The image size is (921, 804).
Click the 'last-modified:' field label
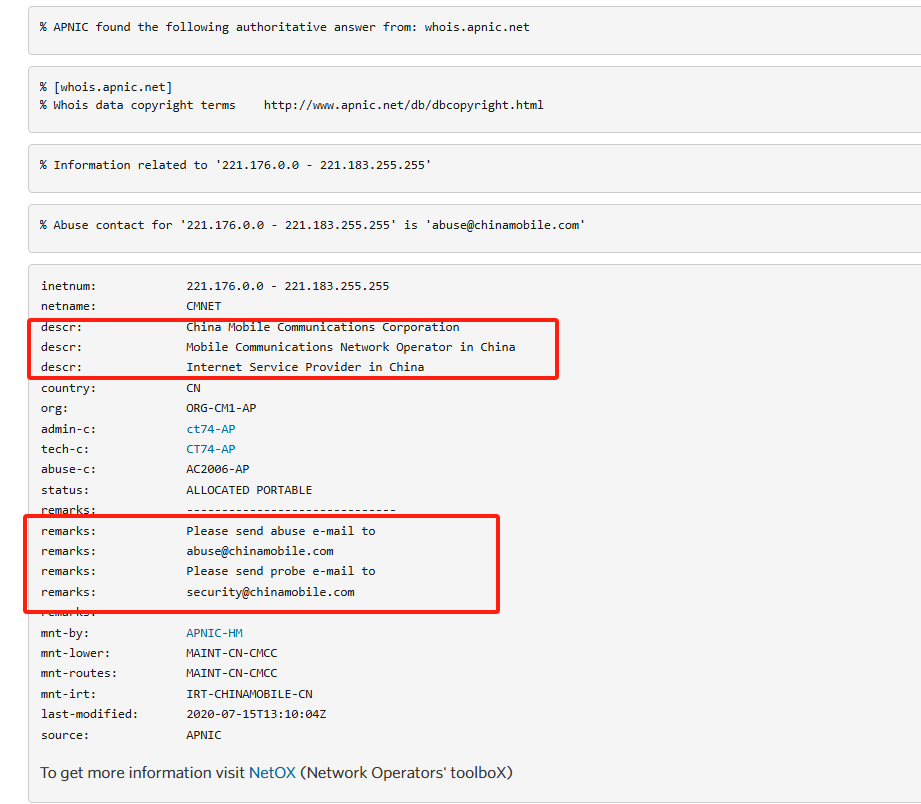pyautogui.click(x=89, y=714)
